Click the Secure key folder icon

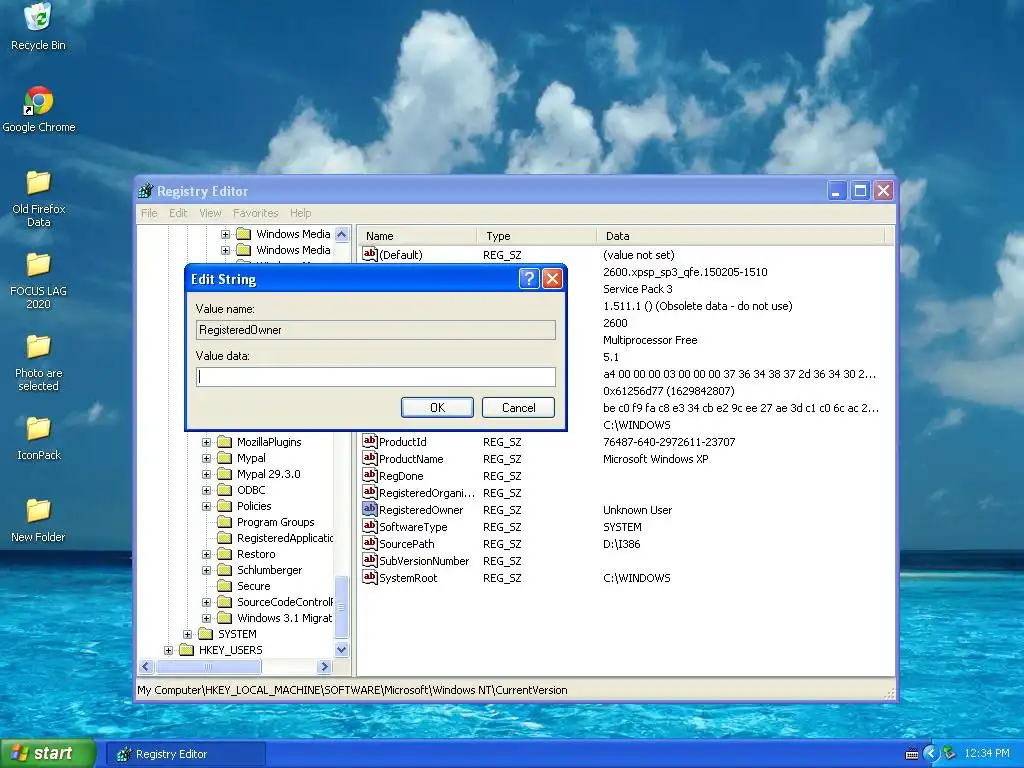[x=224, y=586]
